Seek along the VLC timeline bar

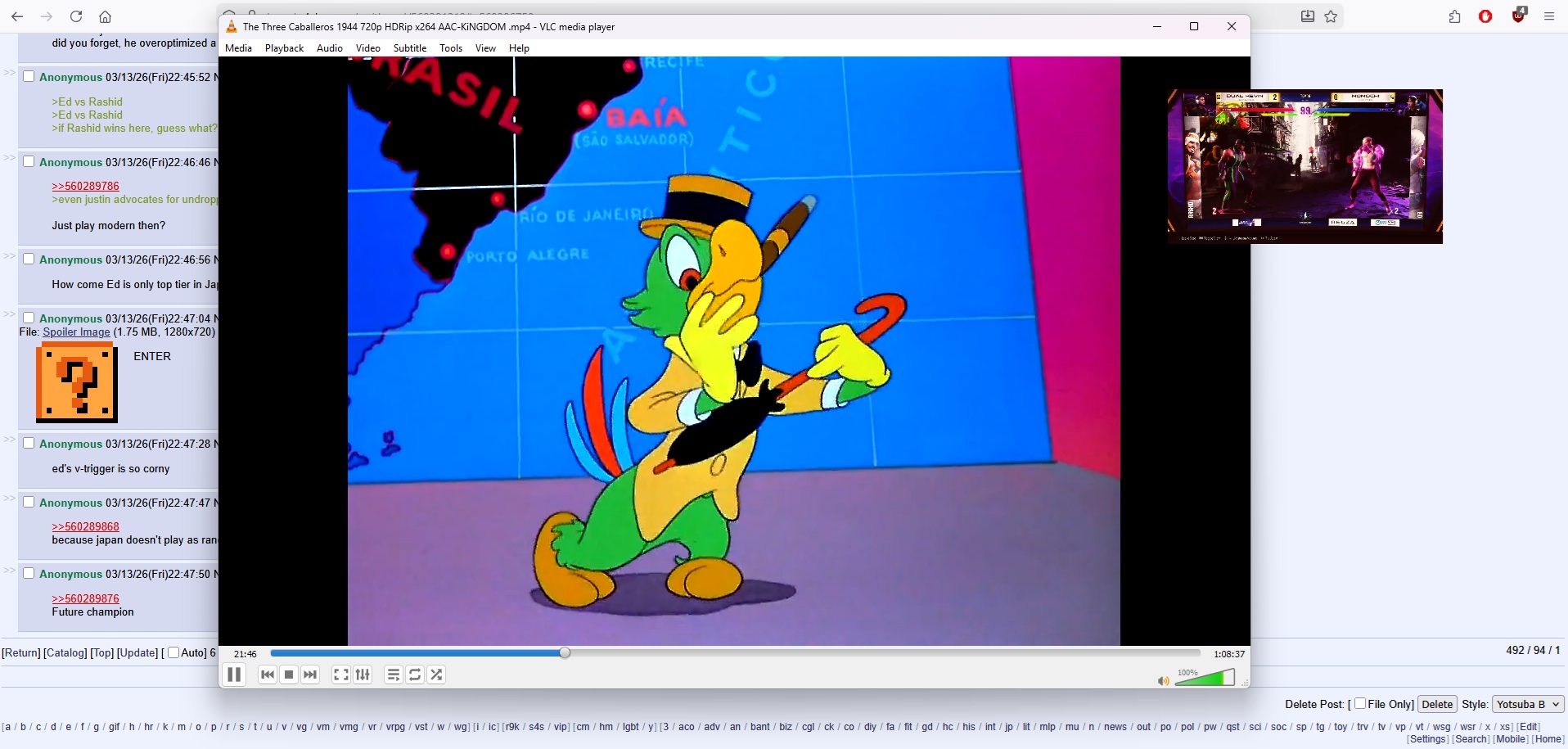click(735, 653)
